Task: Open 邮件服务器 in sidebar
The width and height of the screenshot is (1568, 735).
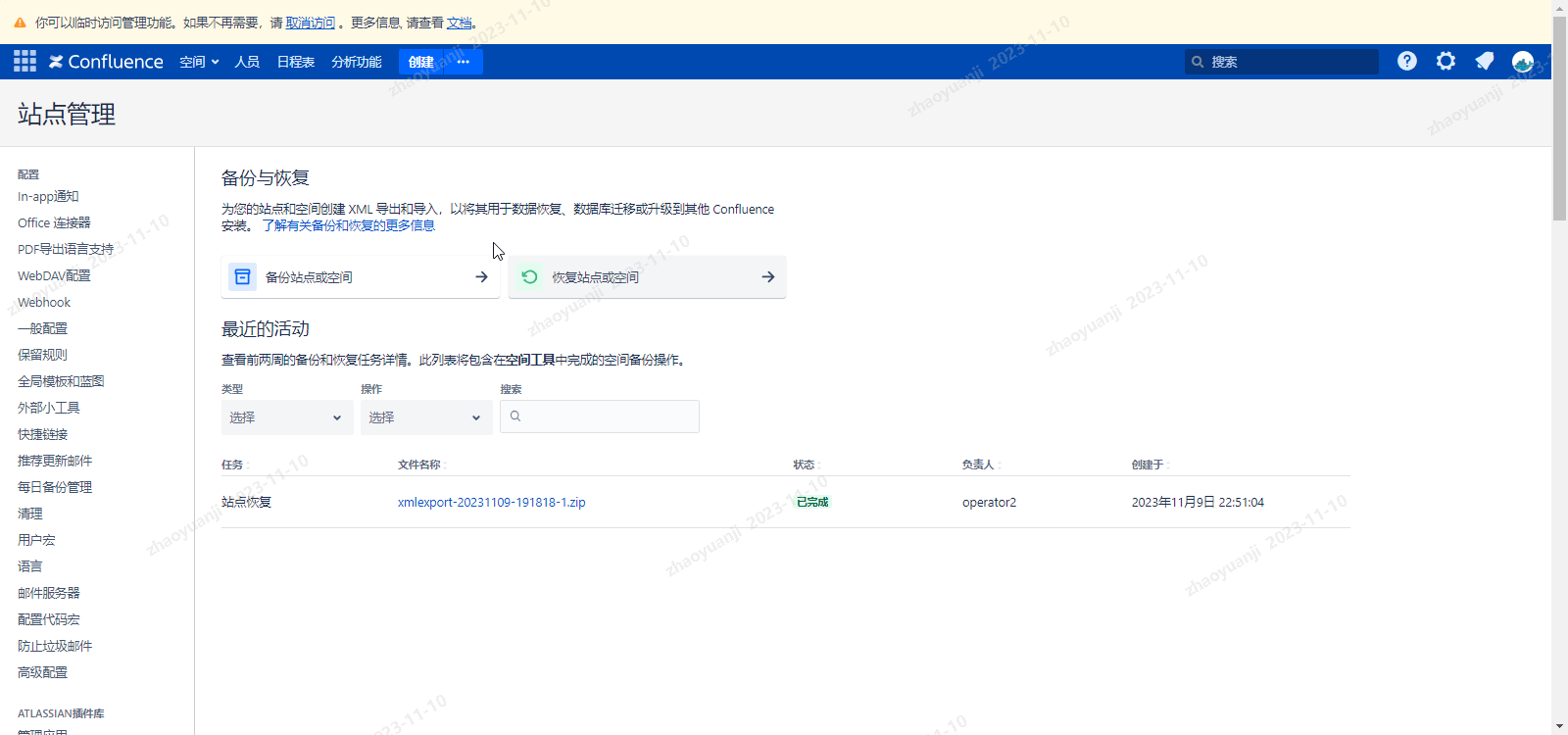Action: (49, 594)
